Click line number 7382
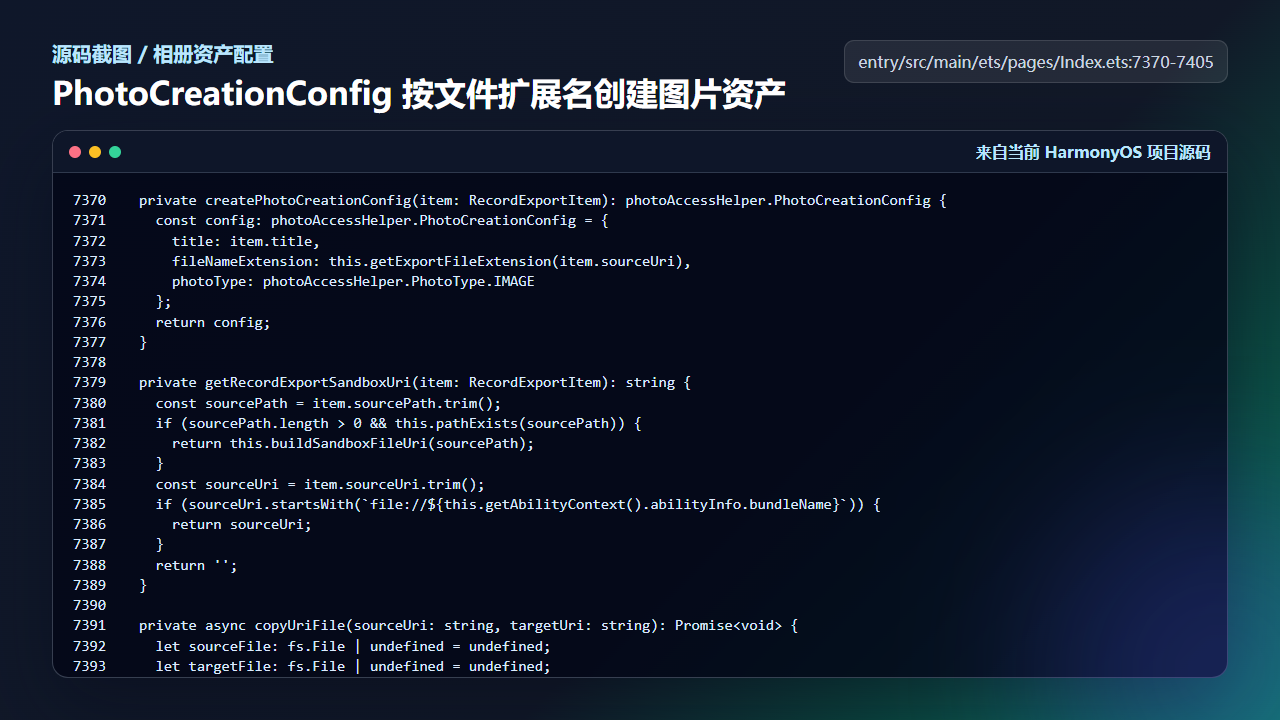 pyautogui.click(x=89, y=443)
